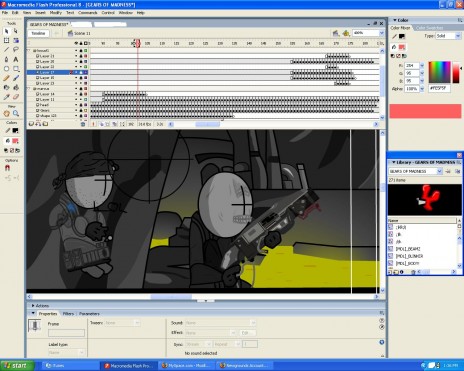Click the Scene 11 clapperboard icon
Image resolution: width=464 pixels, height=371 pixels.
click(x=70, y=33)
